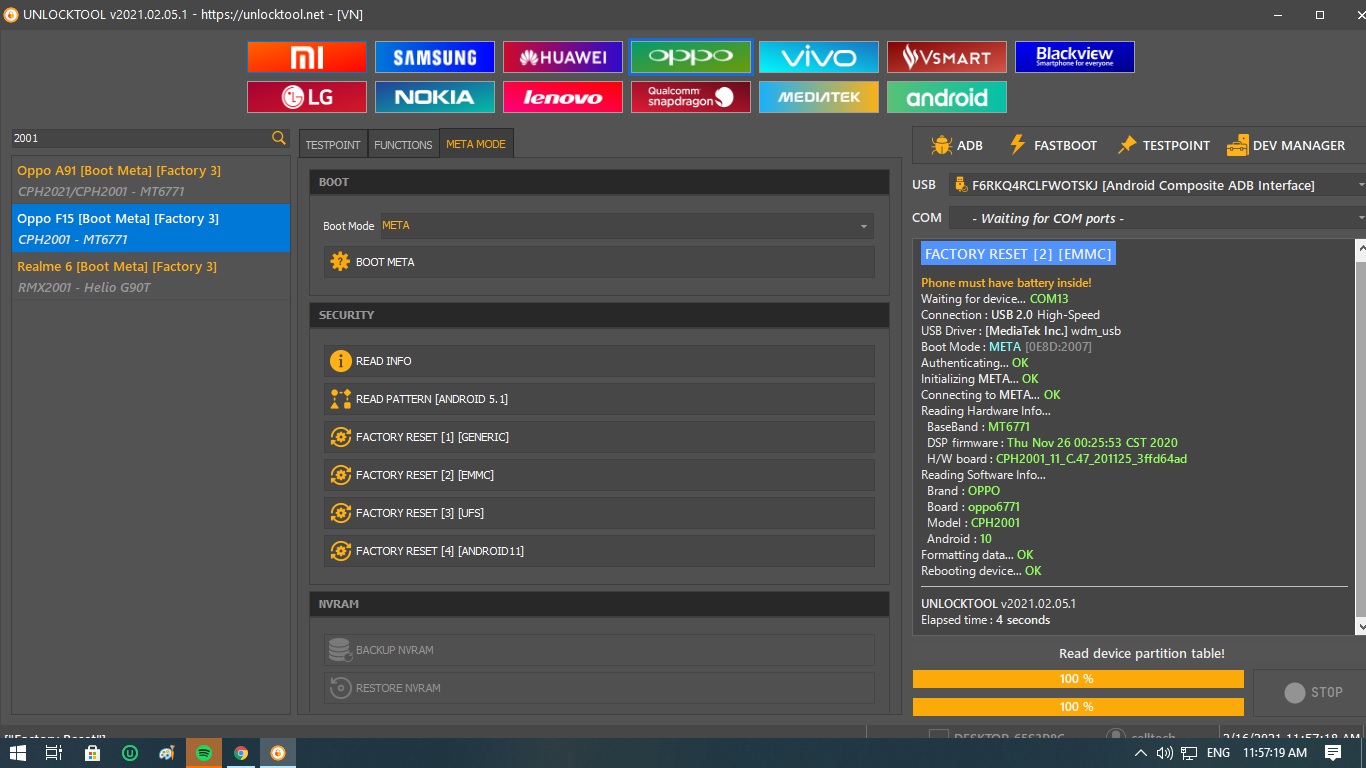Select the Vivo brand tile

[819, 57]
